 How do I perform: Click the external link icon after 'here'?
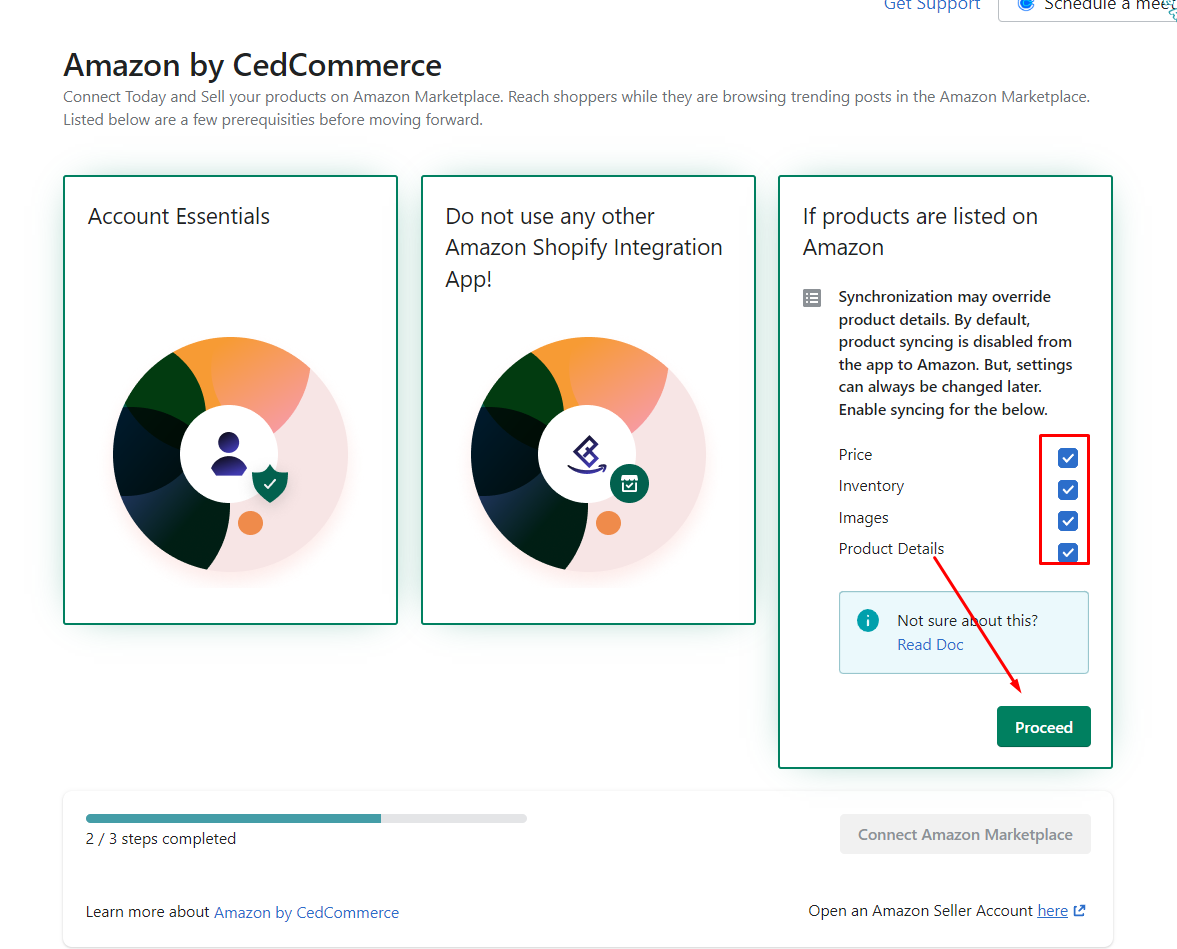coord(1079,911)
